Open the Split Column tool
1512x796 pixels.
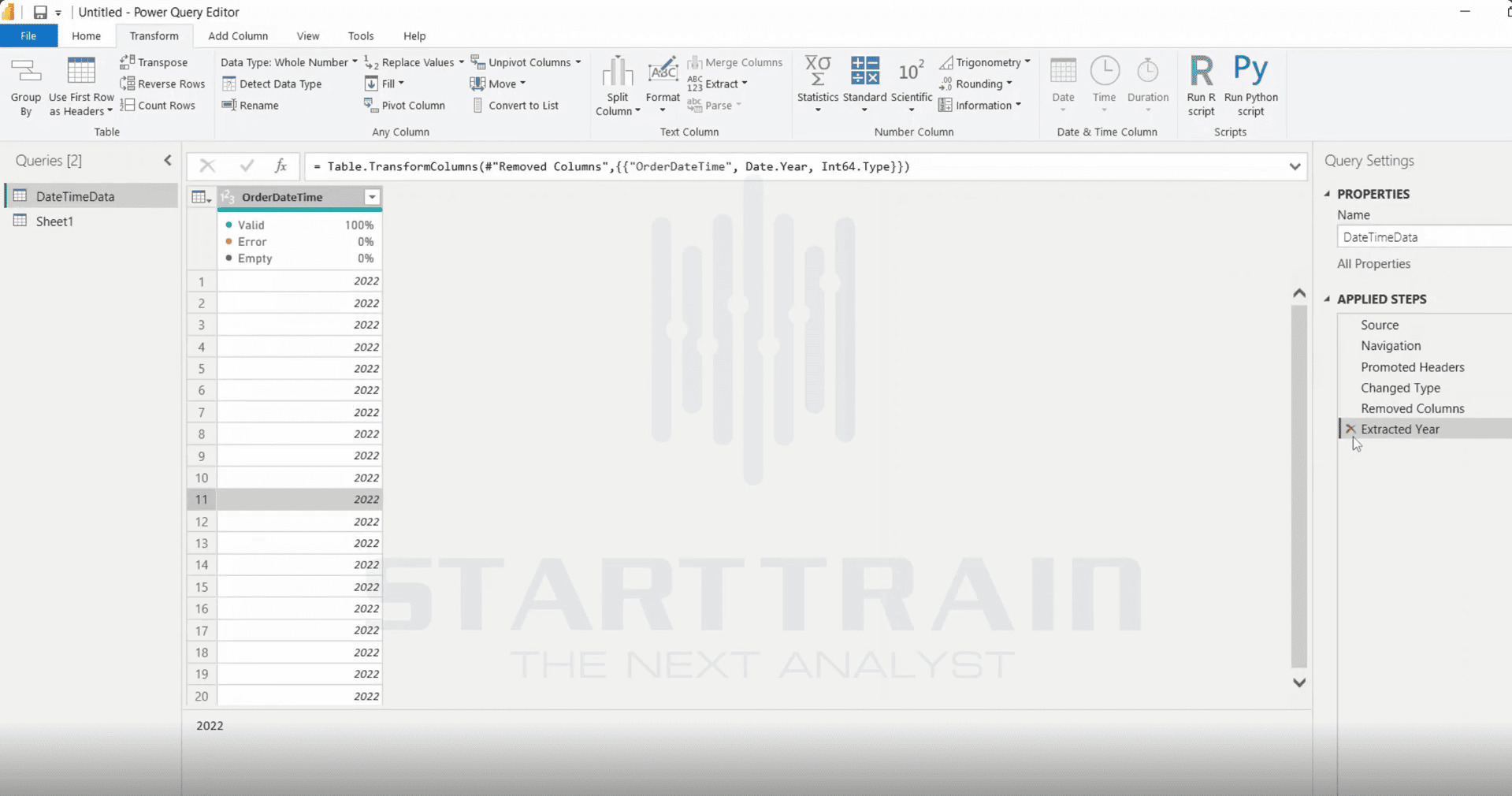(x=617, y=86)
